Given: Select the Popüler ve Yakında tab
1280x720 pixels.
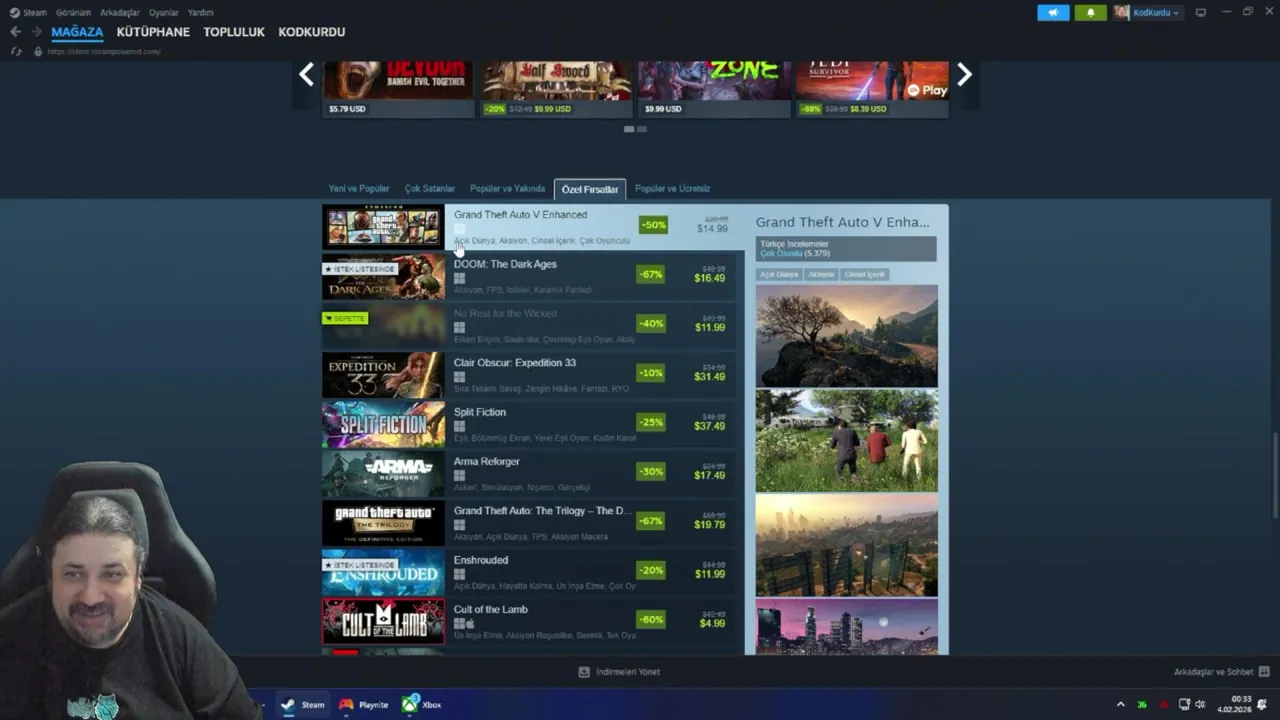Looking at the screenshot, I should (508, 188).
